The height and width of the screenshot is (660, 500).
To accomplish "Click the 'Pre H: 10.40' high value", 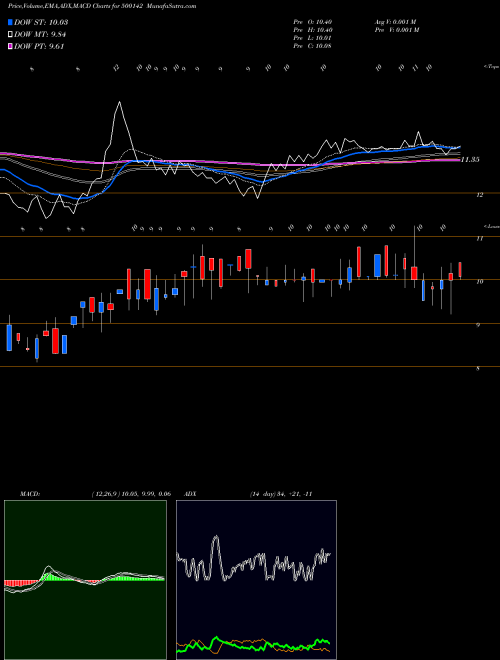I will 313,30.
